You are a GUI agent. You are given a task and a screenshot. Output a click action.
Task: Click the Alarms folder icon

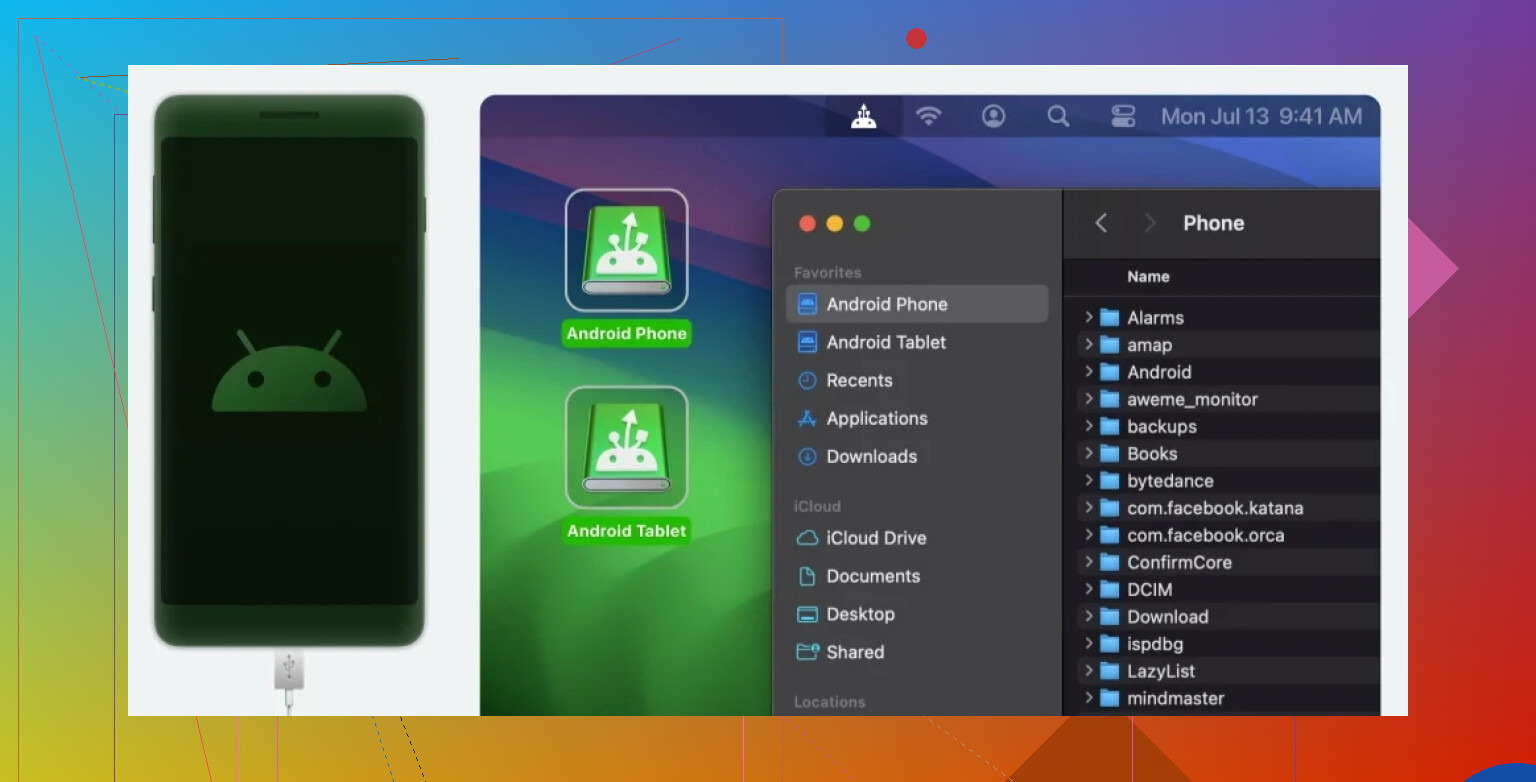[1109, 317]
